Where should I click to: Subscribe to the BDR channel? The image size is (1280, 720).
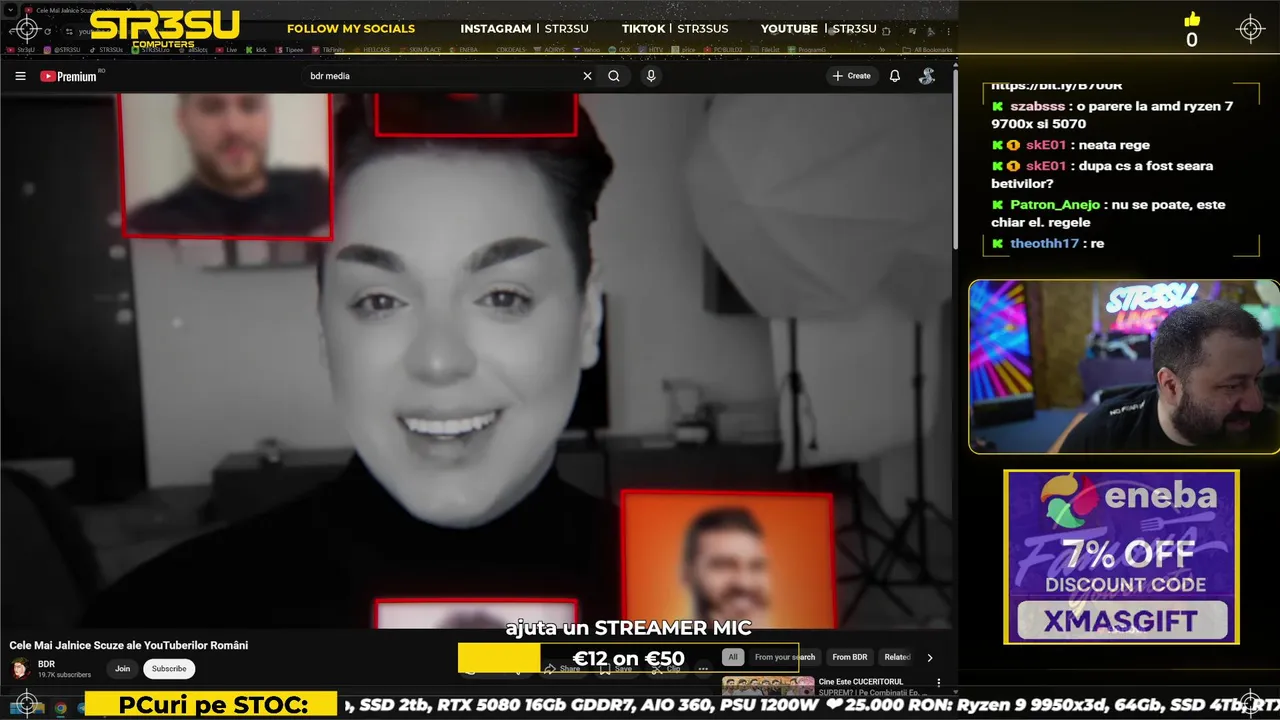169,669
